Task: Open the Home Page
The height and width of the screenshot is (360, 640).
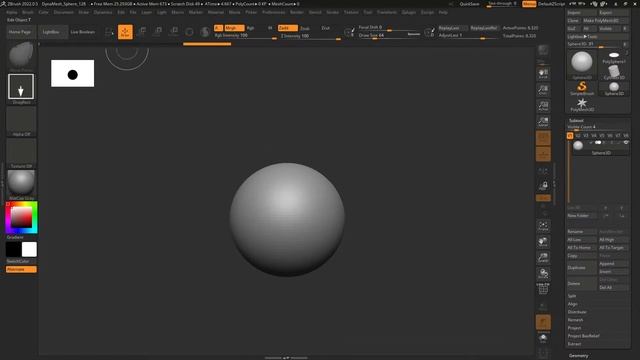Action: 20,32
